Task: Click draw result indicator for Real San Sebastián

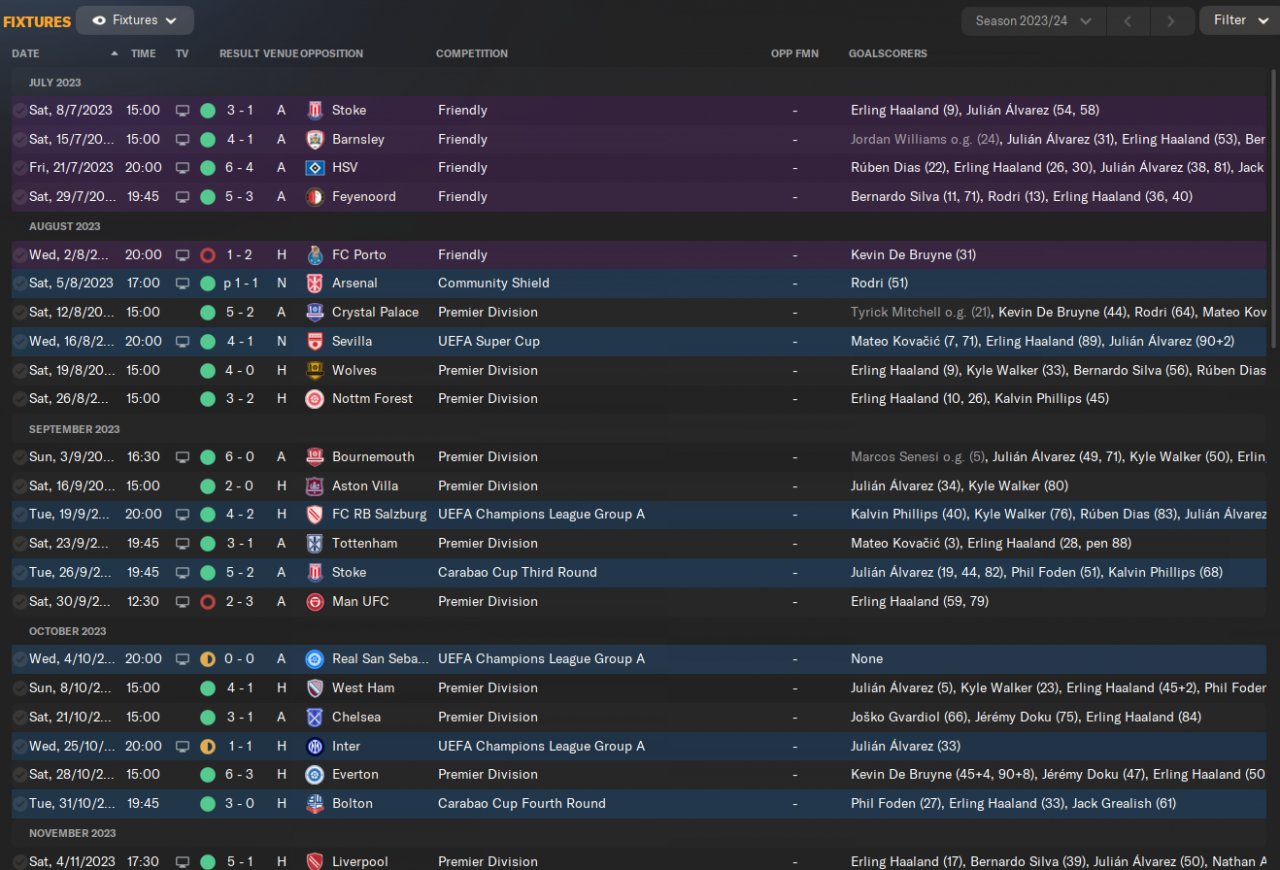Action: point(208,659)
